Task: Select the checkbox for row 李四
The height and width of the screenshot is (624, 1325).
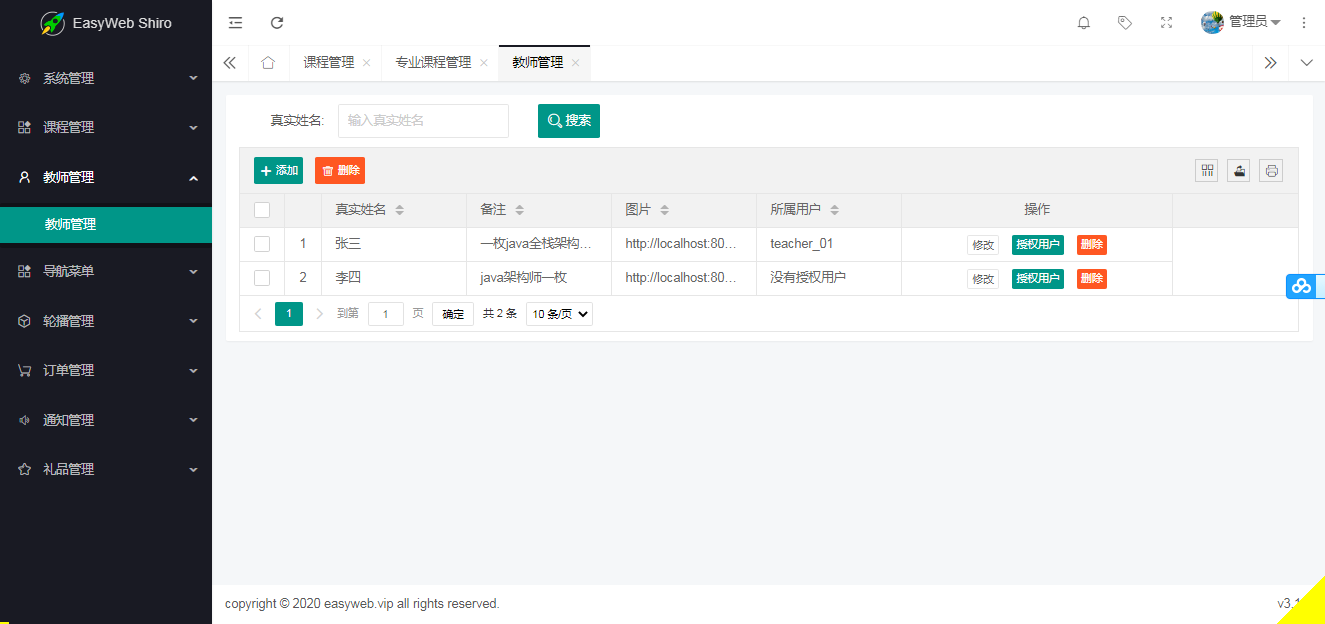Action: pyautogui.click(x=262, y=278)
